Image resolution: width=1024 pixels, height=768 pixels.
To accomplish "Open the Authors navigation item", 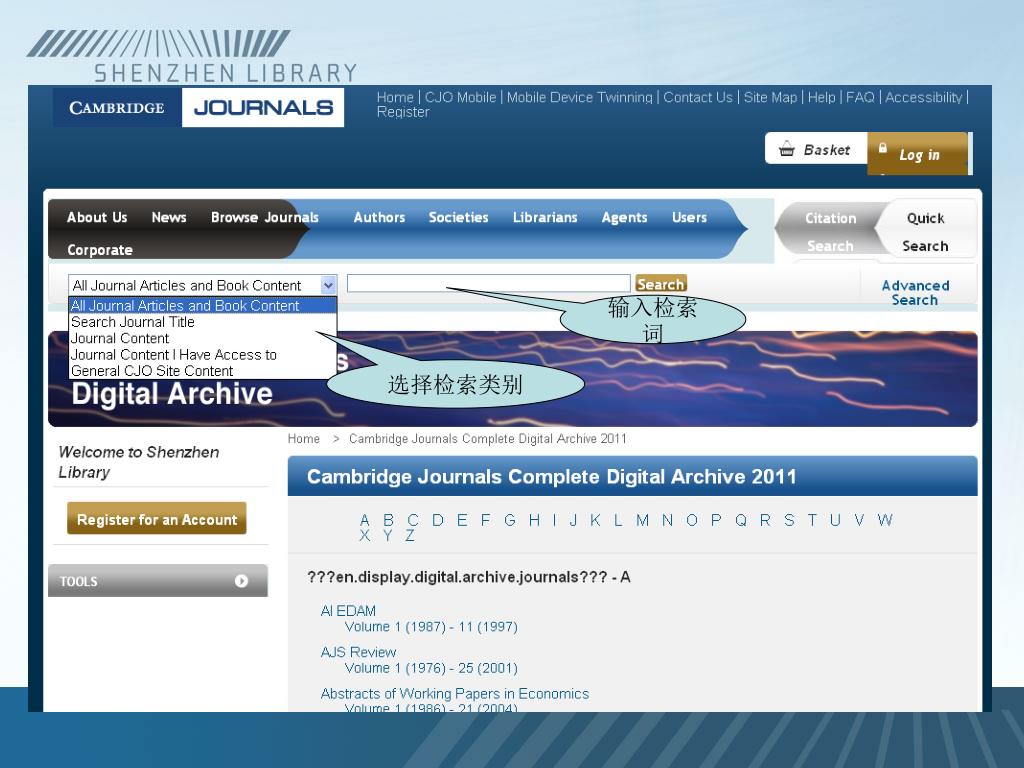I will pos(379,217).
